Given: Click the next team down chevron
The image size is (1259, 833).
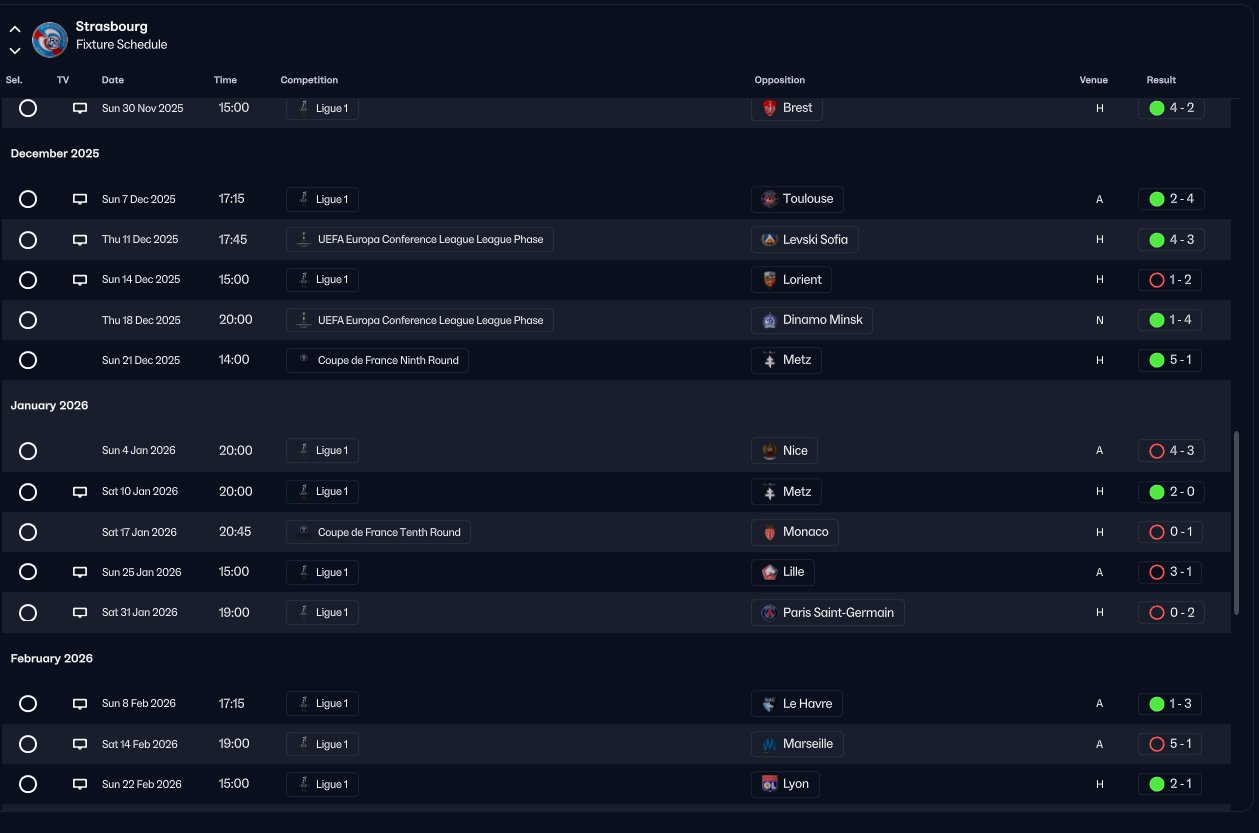Looking at the screenshot, I should (x=15, y=50).
